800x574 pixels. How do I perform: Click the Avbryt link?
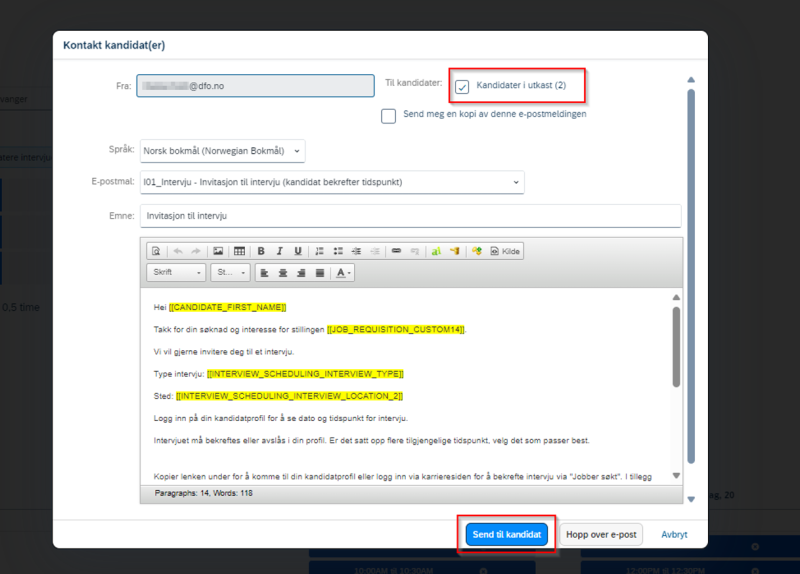[674, 534]
